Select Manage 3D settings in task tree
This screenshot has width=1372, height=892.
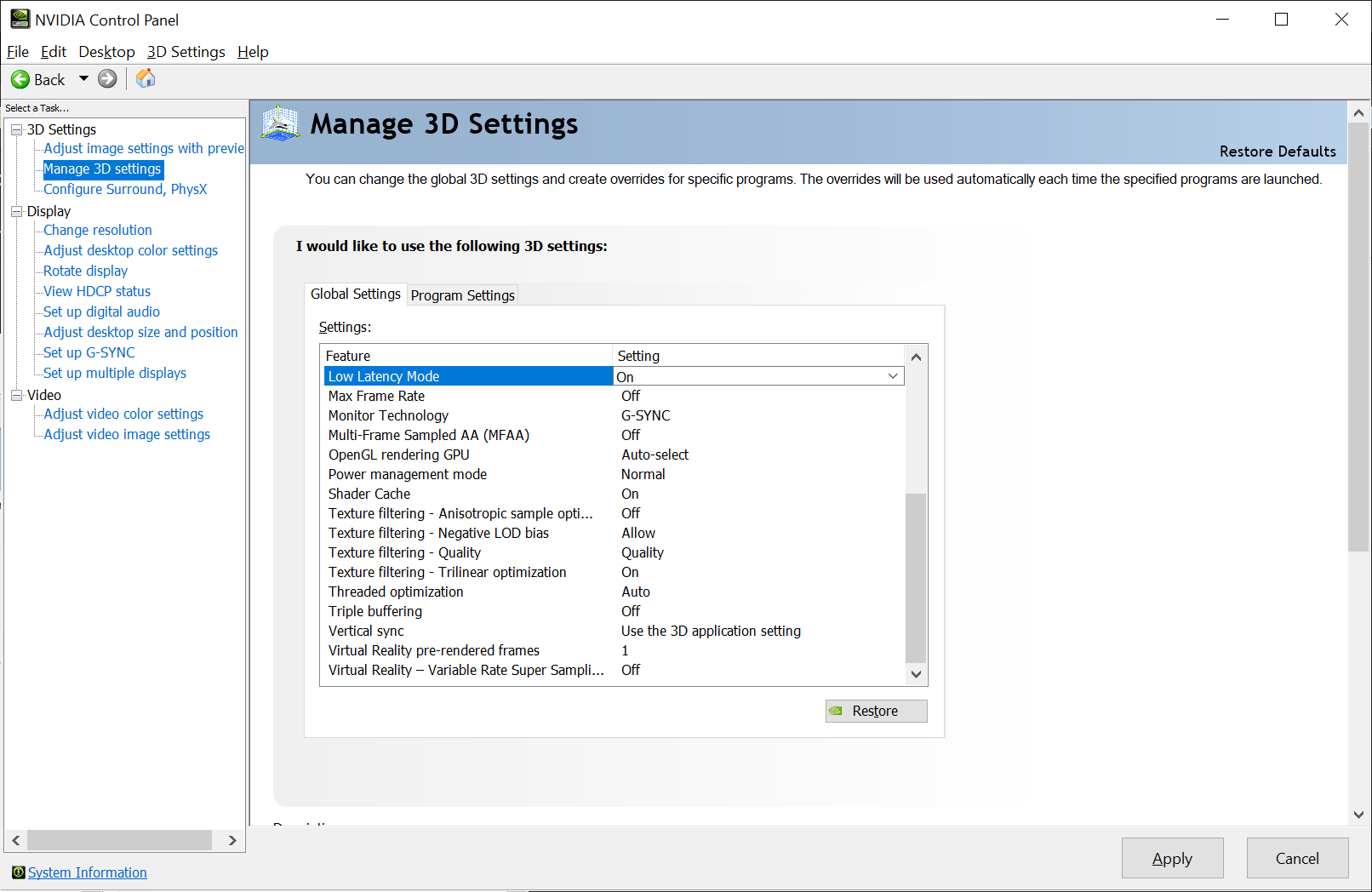(102, 169)
